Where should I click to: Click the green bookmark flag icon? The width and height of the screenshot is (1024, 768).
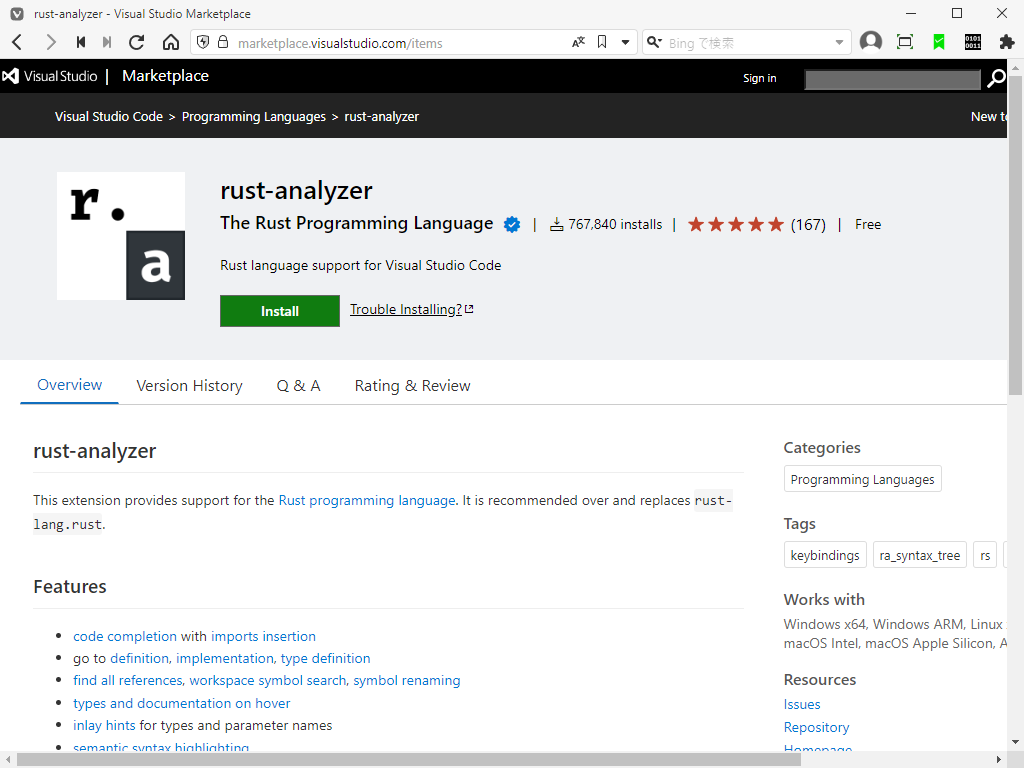938,42
